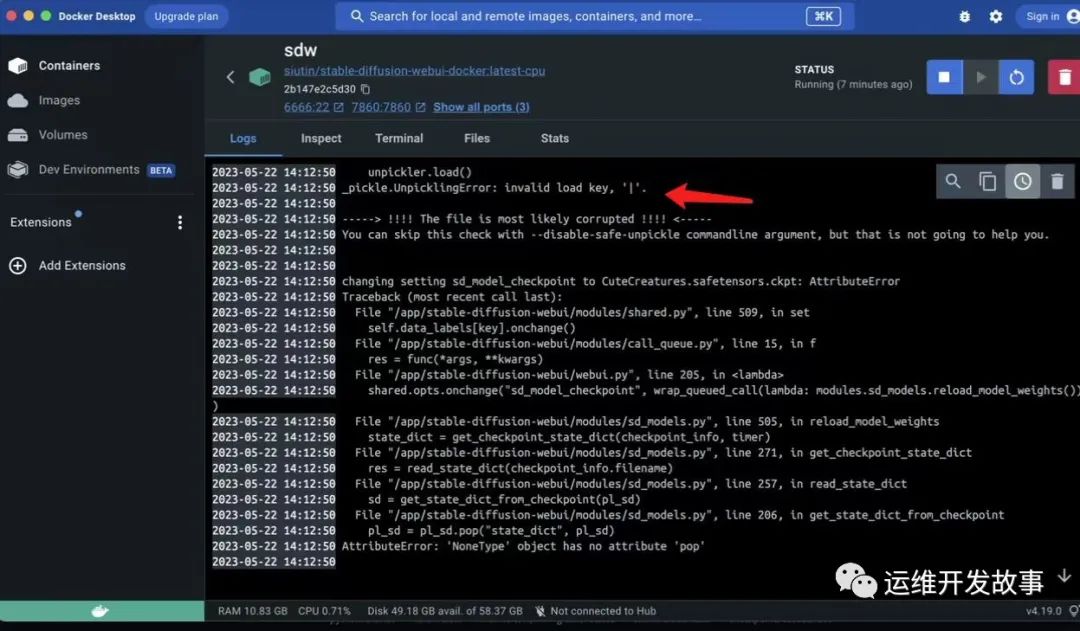Viewport: 1080px width, 631px height.
Task: Copy the logs to clipboard
Action: (x=988, y=181)
